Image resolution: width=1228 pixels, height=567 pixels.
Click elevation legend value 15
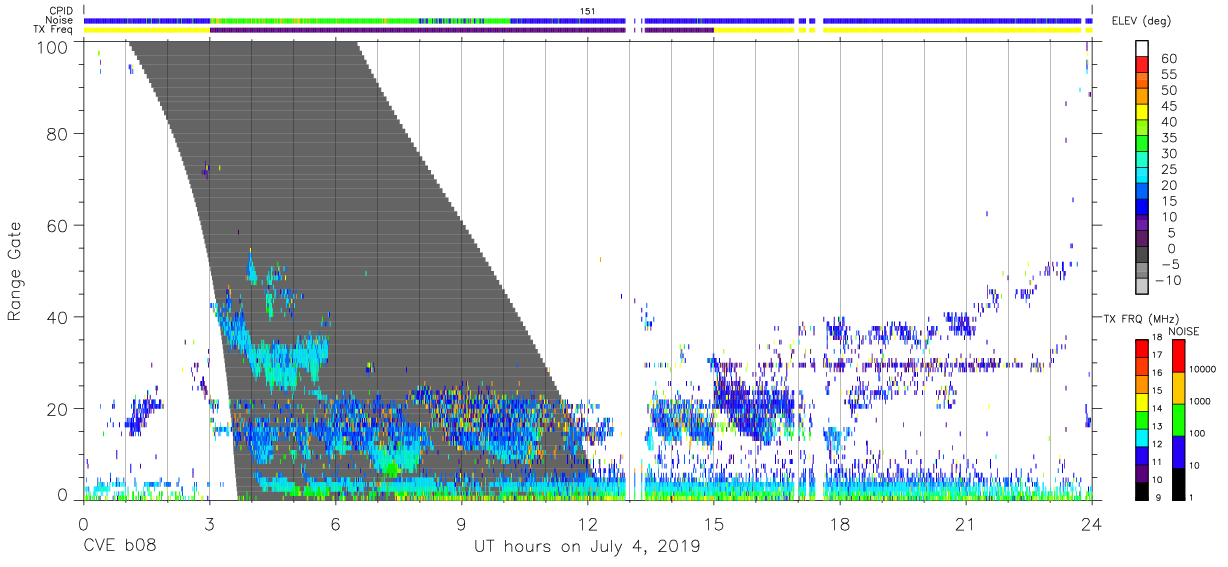click(x=1169, y=202)
